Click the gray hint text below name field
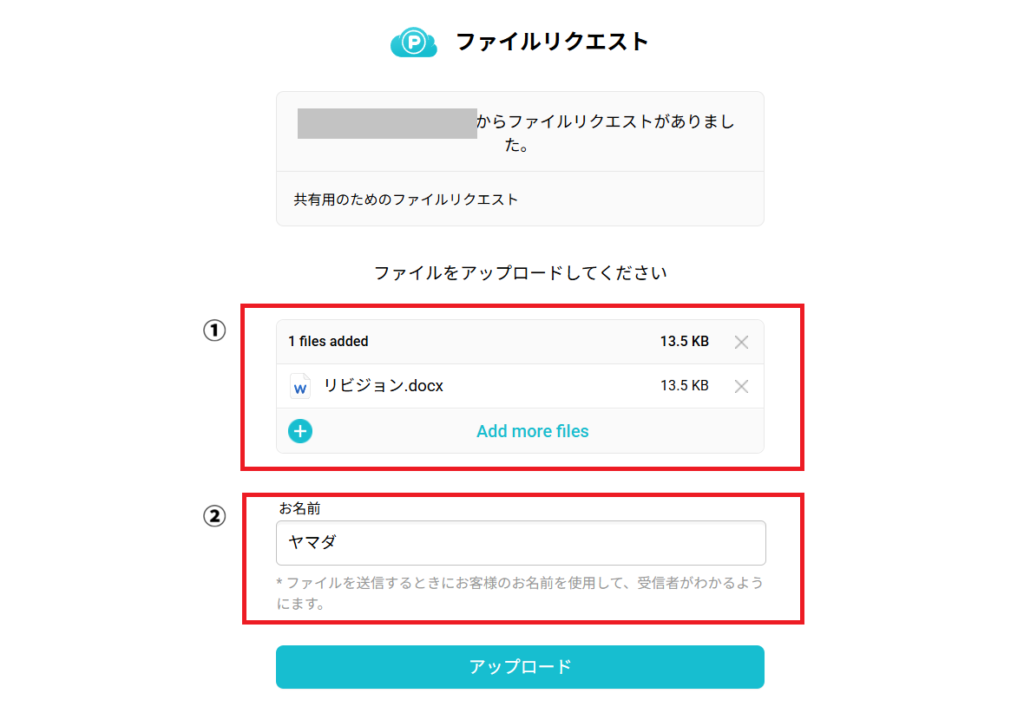Image resolution: width=1024 pixels, height=713 pixels. point(520,593)
